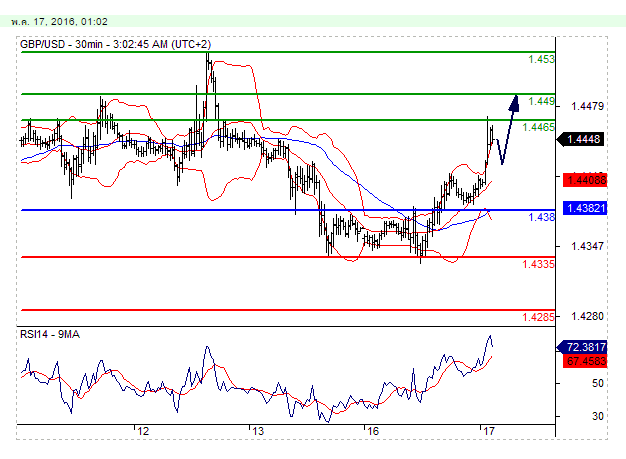Click date 16 on the time axis

point(372,432)
